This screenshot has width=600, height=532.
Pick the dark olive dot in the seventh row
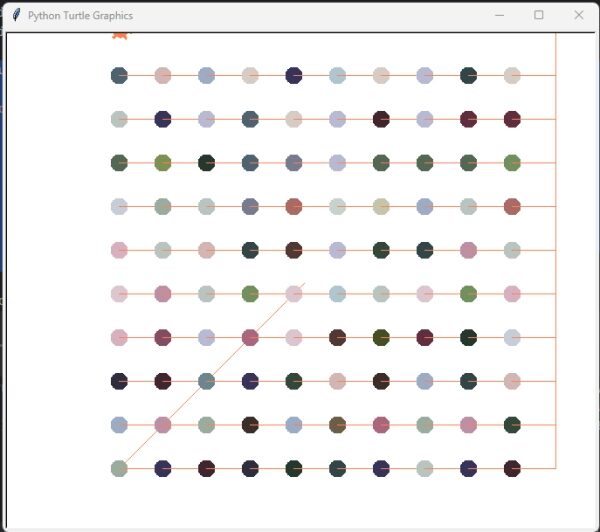click(x=381, y=337)
